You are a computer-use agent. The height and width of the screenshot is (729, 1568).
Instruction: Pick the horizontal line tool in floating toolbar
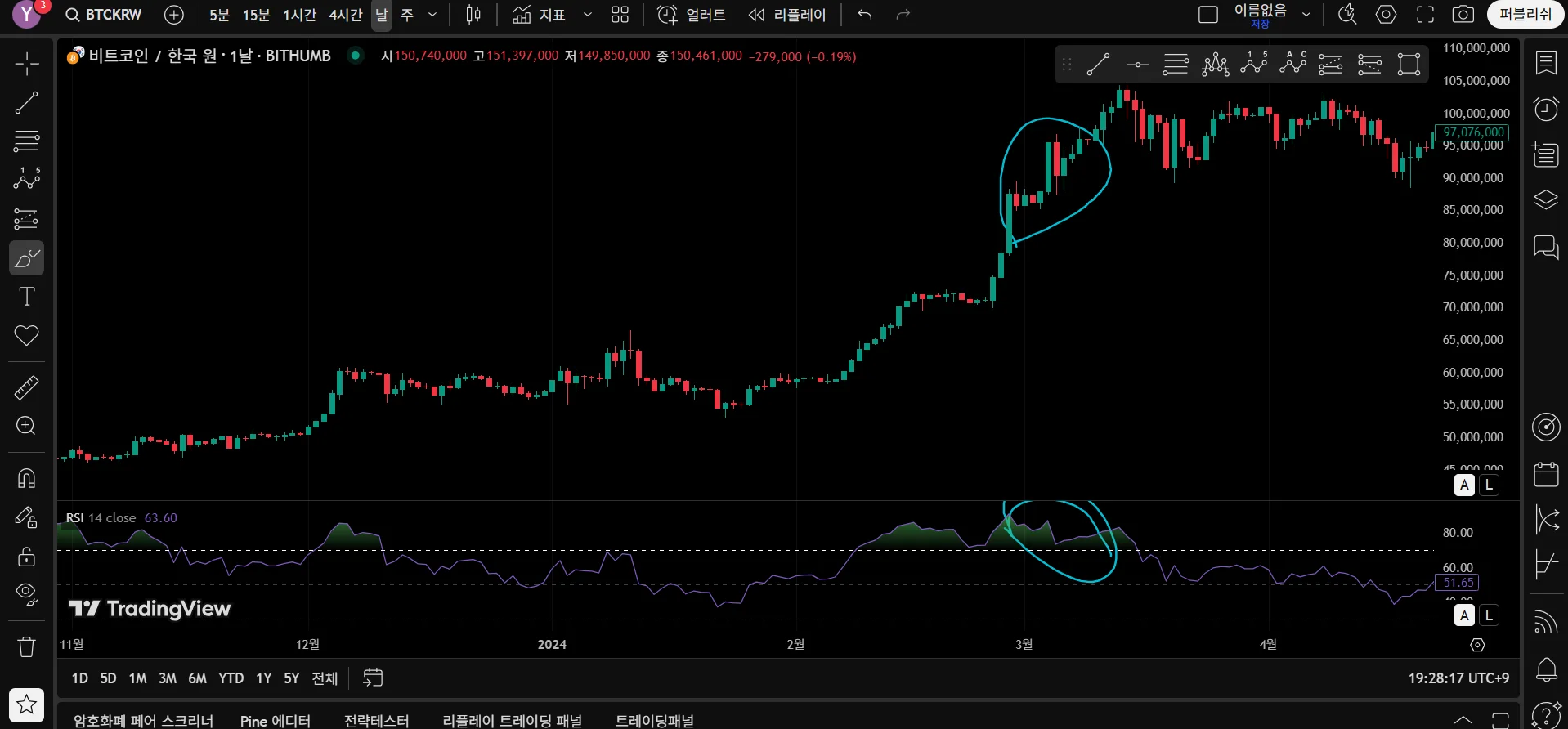tap(1137, 64)
